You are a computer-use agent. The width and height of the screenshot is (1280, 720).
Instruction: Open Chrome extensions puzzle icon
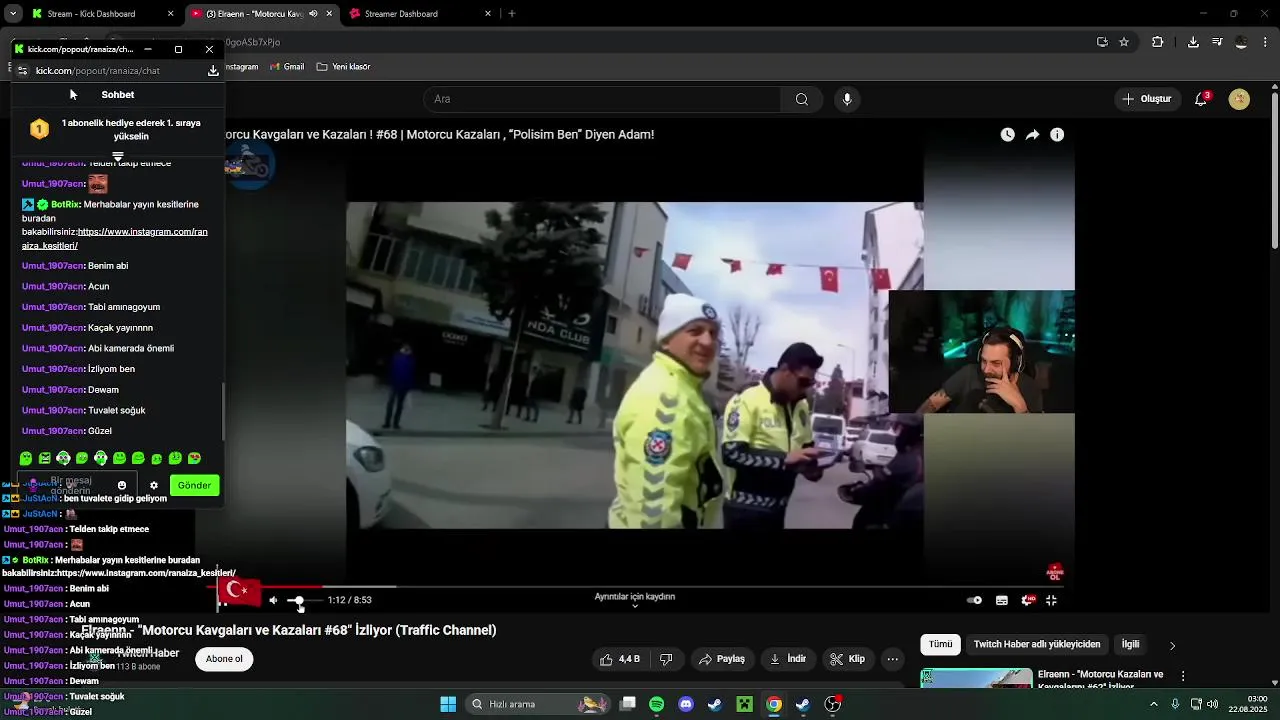click(1158, 42)
